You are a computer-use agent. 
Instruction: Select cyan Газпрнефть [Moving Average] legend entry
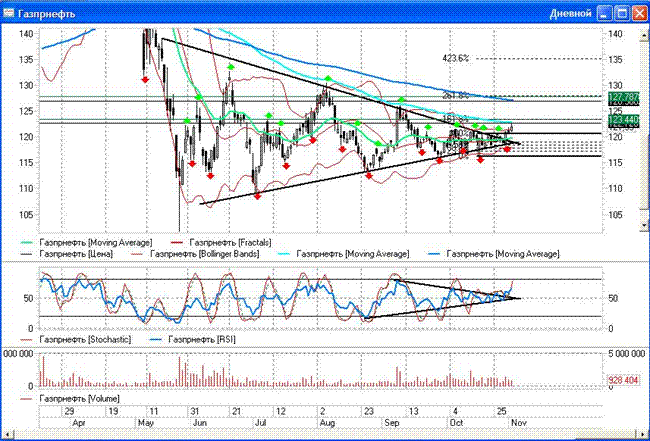tap(344, 254)
